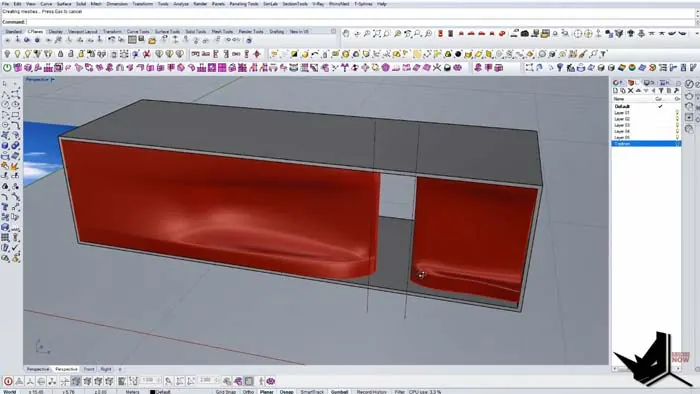The width and height of the screenshot is (700, 394).
Task: Open the Perspective viewport title dropdown arrow
Action: [x=53, y=79]
